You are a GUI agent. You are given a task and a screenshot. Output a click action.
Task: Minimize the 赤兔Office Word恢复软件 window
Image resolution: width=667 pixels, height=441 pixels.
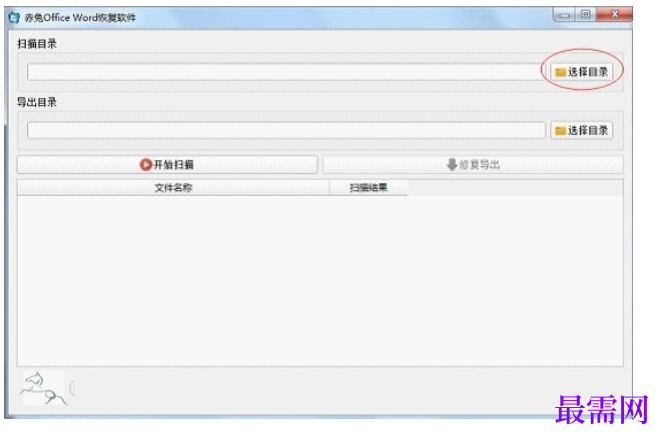click(x=564, y=15)
